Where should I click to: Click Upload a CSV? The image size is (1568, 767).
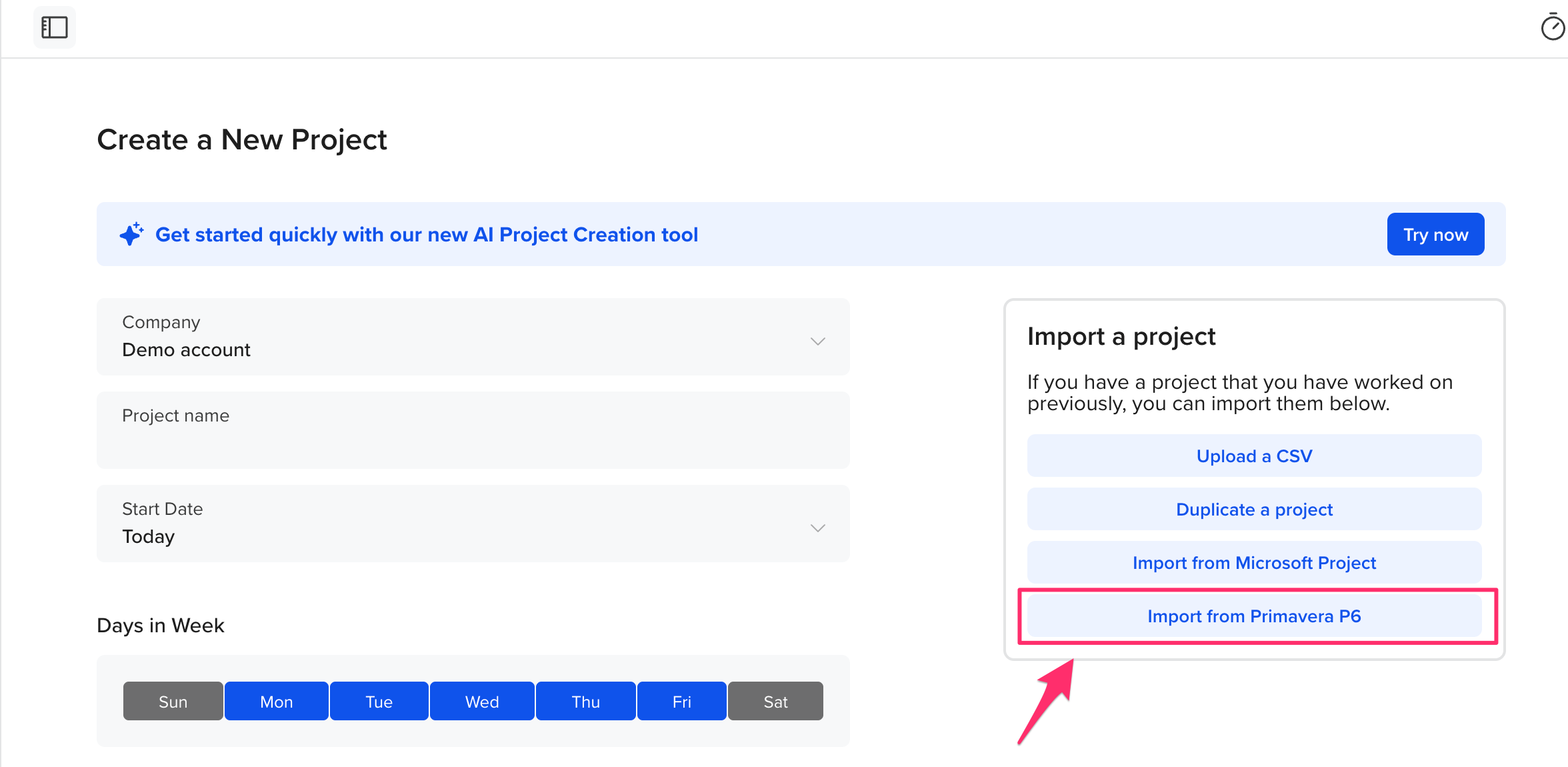[x=1254, y=456]
